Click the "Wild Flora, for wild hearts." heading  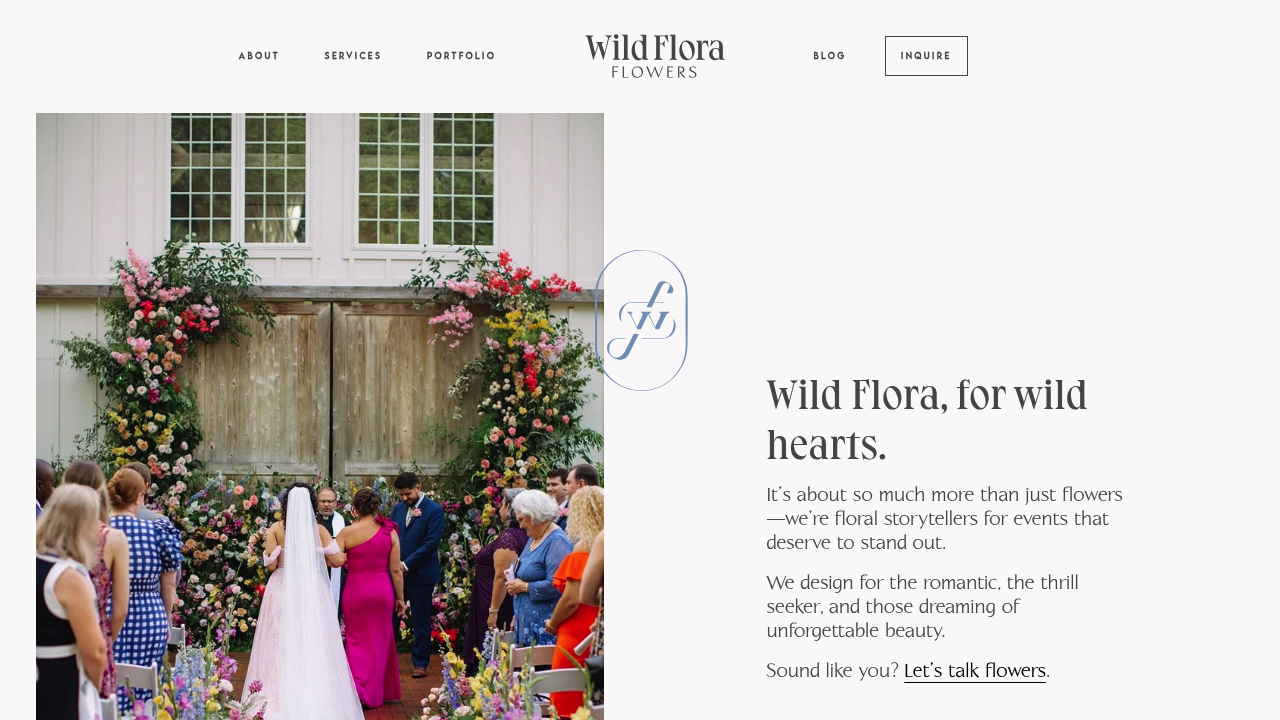(x=927, y=420)
